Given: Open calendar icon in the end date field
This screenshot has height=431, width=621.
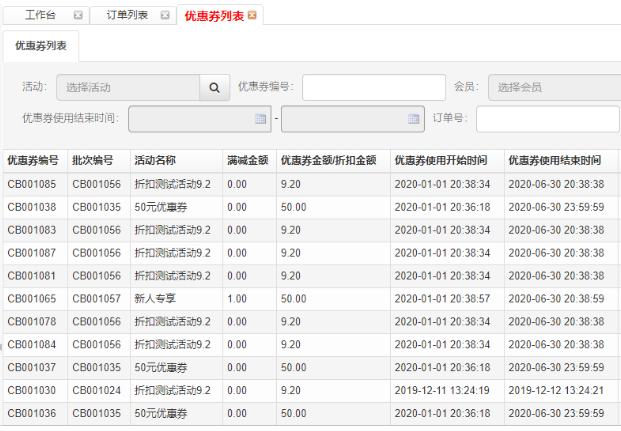Looking at the screenshot, I should [413, 118].
